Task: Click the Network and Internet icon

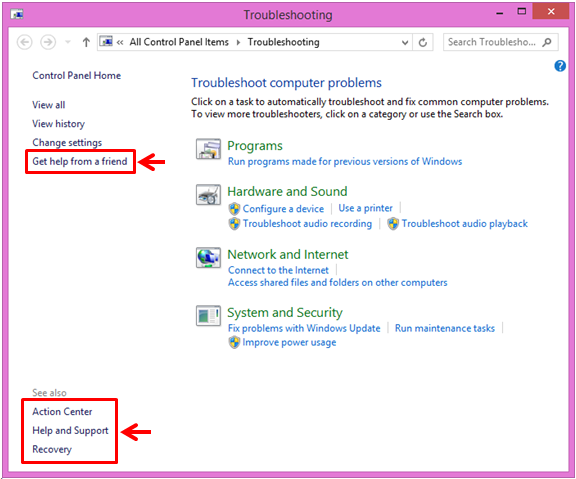Action: (x=208, y=257)
